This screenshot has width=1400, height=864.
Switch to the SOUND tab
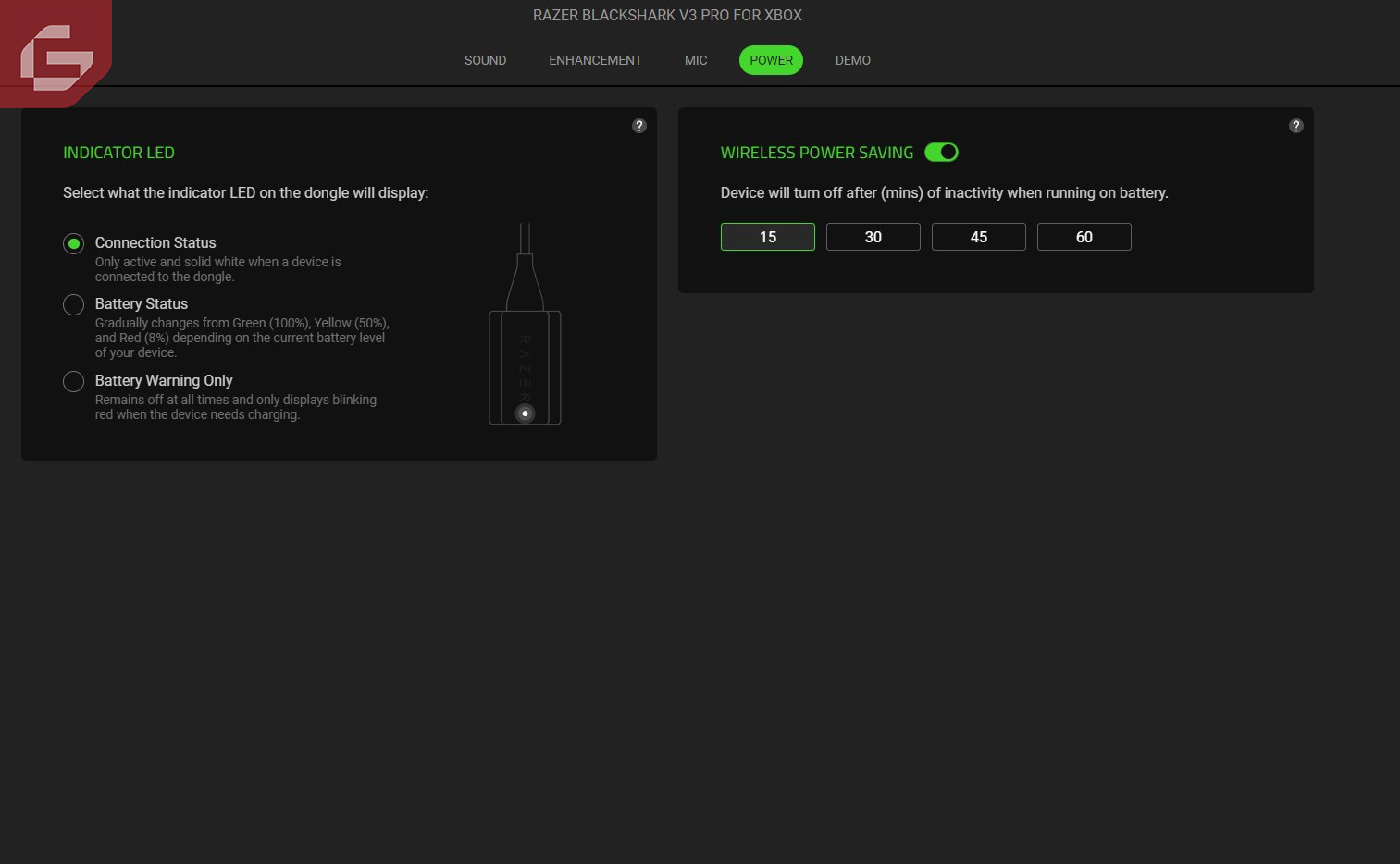tap(485, 60)
